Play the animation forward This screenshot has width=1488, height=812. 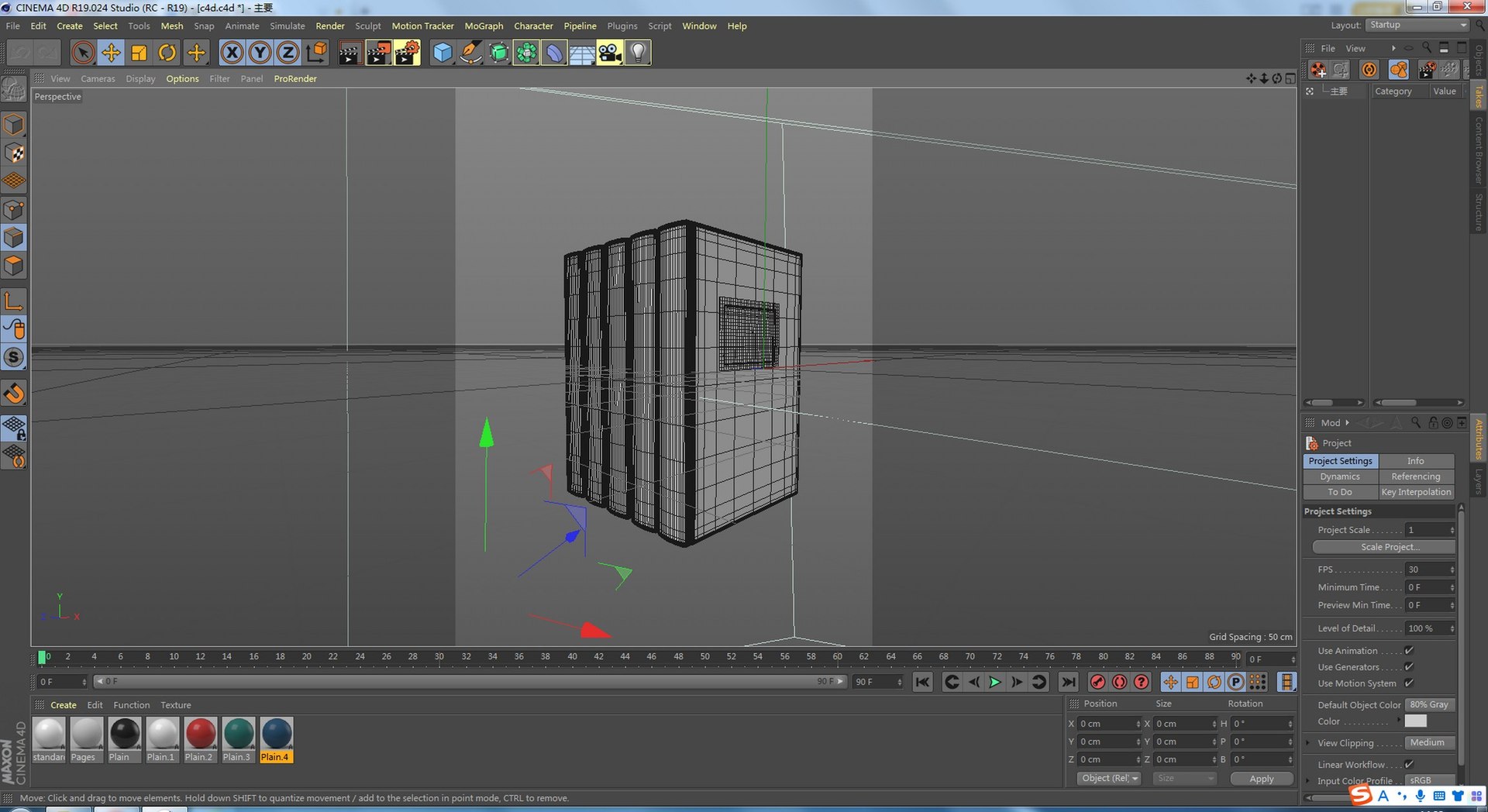click(995, 682)
